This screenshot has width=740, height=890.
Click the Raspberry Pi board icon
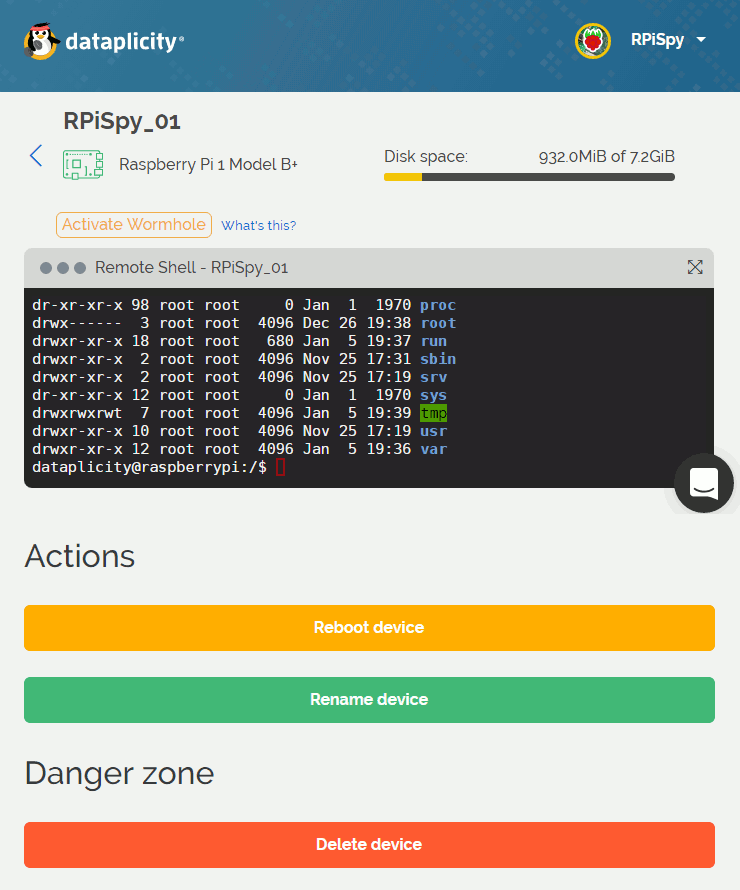(x=83, y=164)
